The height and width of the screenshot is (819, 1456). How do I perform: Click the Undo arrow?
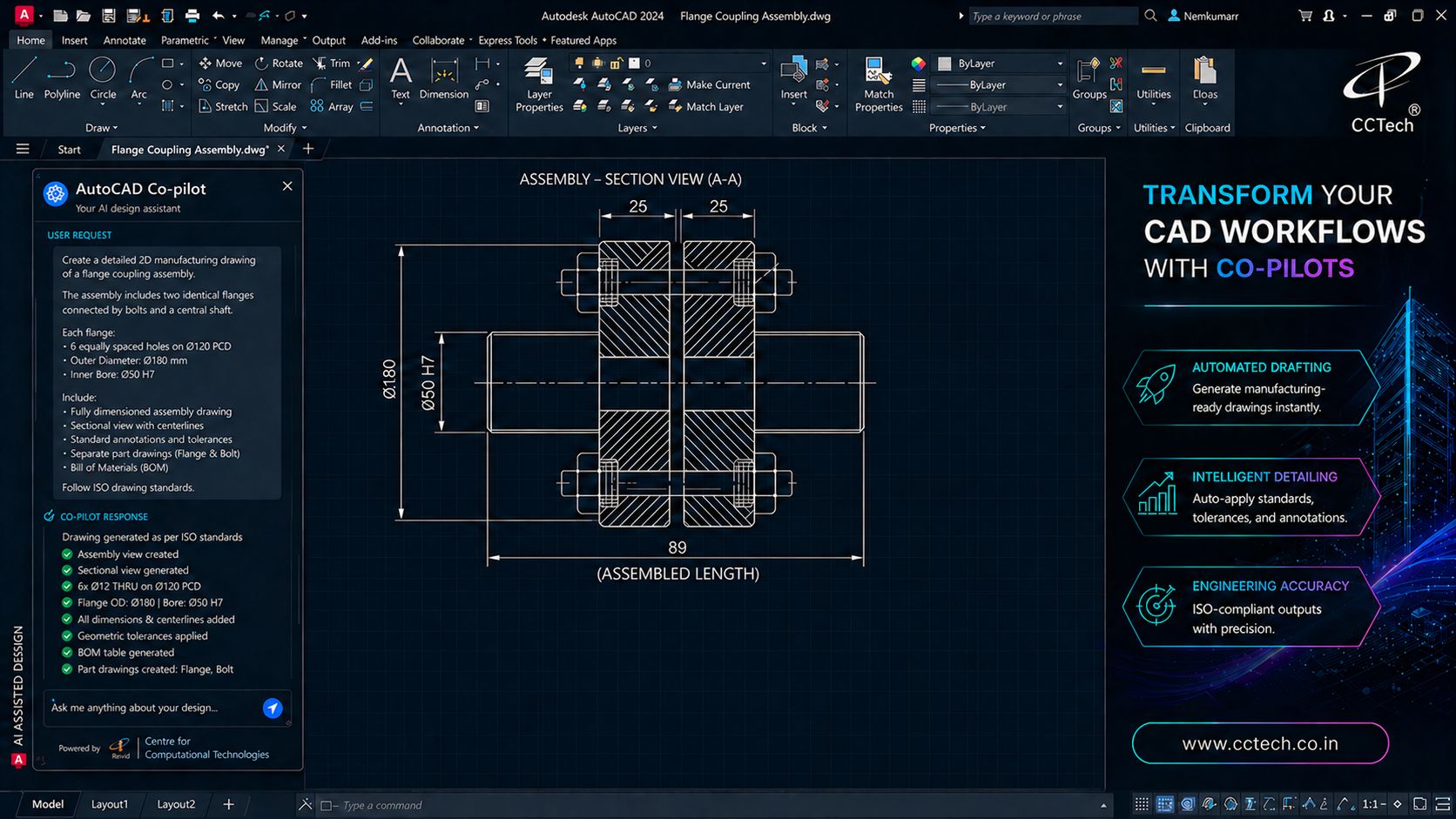219,16
